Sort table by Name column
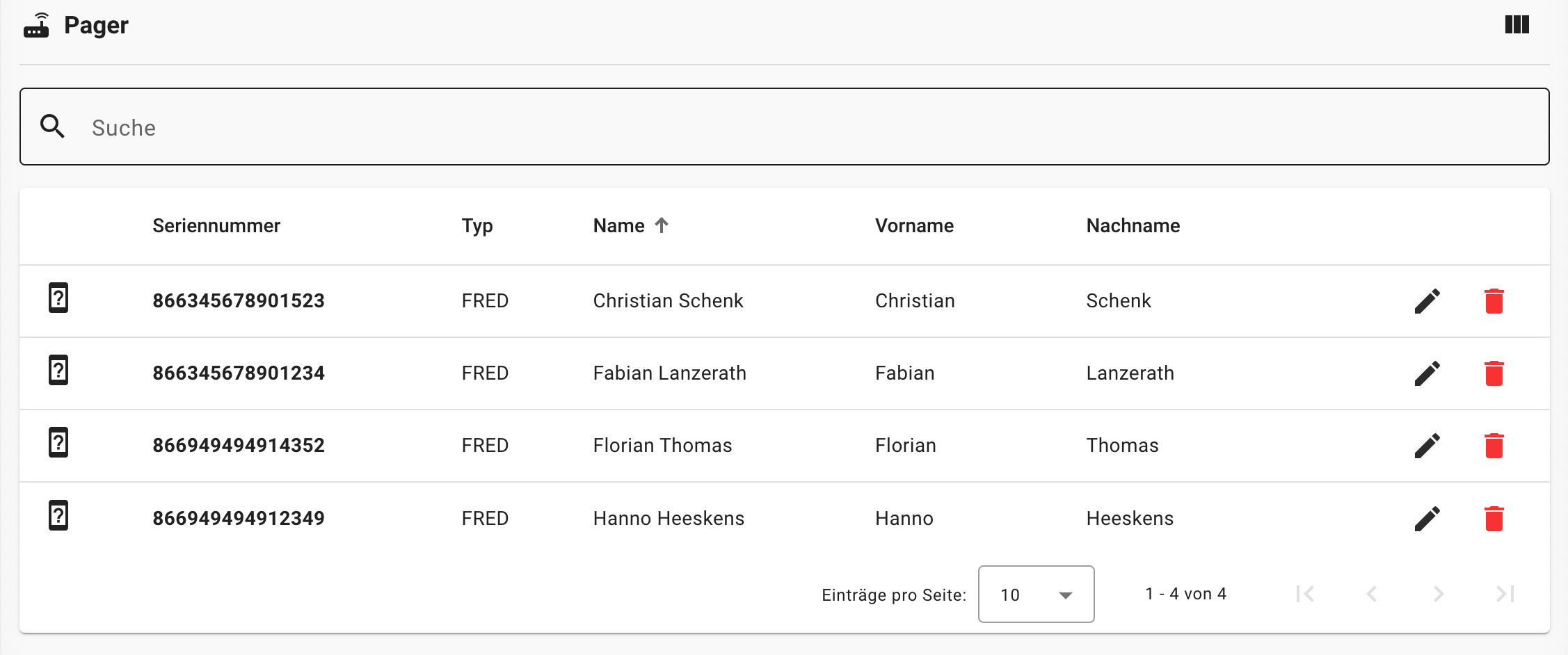 619,226
